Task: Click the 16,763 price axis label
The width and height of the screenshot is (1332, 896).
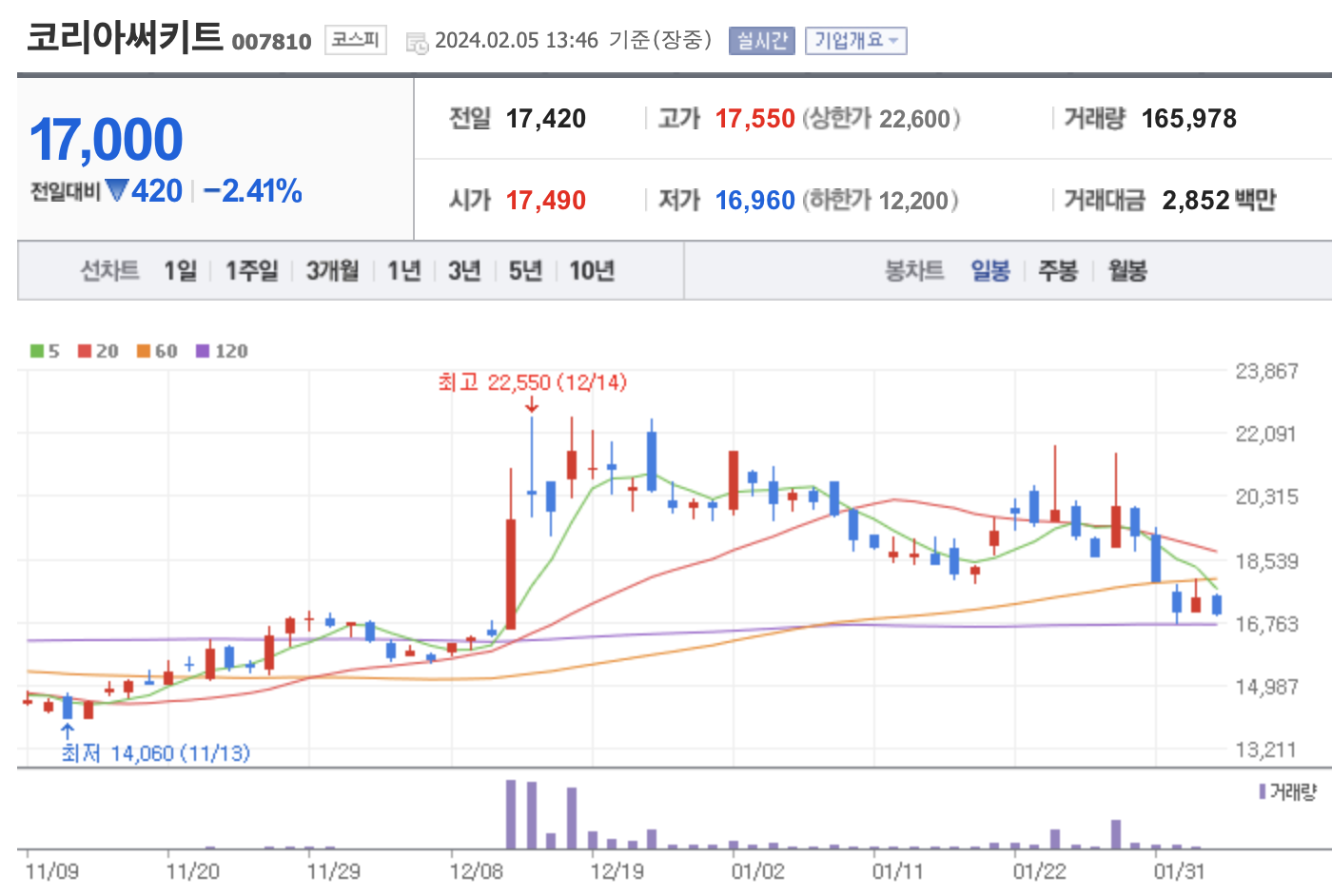Action: pos(1266,624)
